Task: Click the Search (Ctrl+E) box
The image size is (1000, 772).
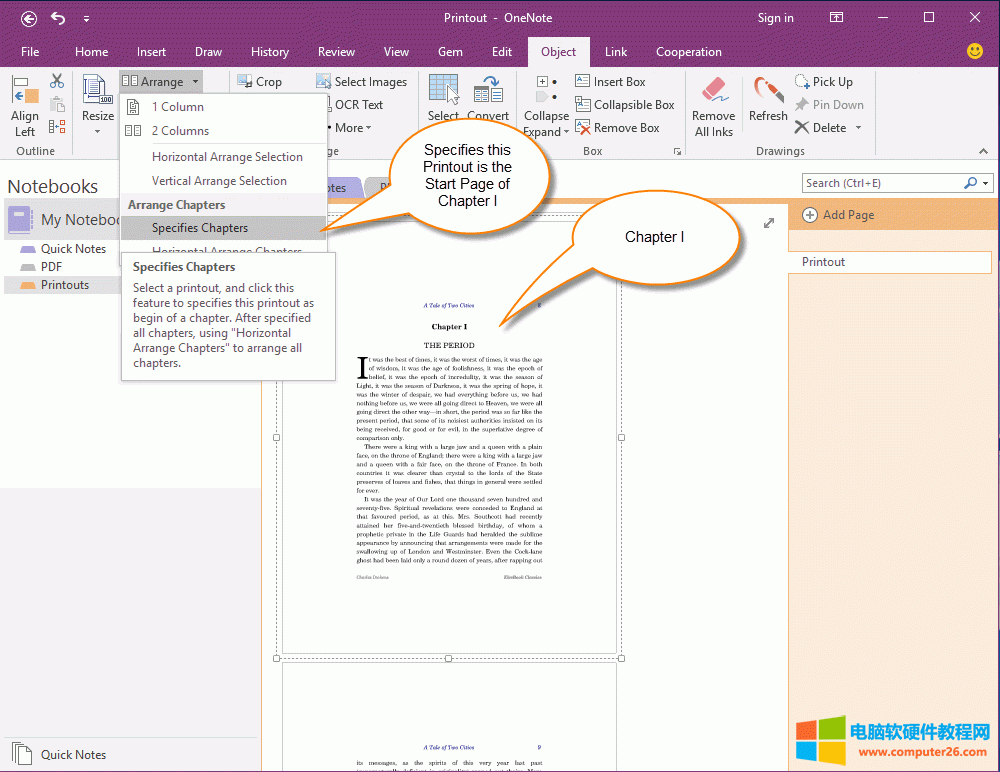Action: (x=882, y=183)
